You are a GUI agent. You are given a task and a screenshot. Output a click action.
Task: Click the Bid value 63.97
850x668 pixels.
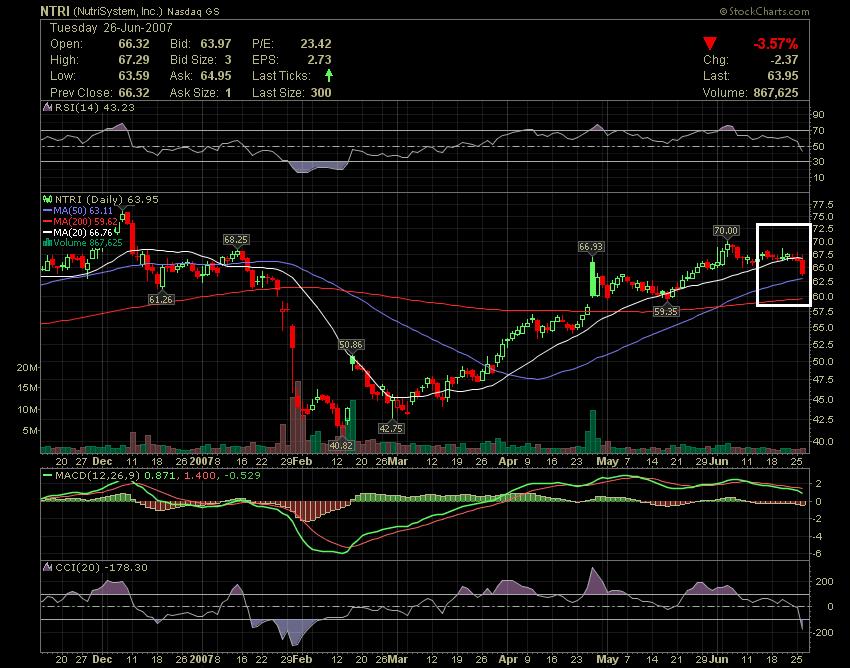(216, 44)
